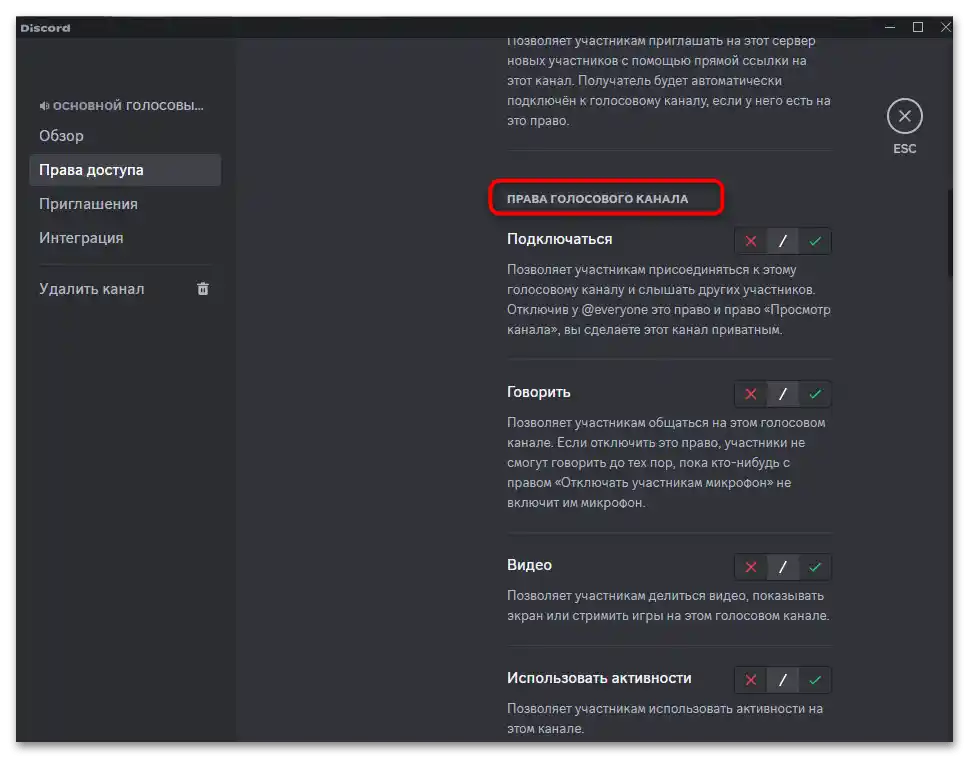The height and width of the screenshot is (758, 969).
Task: Open the Интеграция settings section
Action: pos(125,238)
